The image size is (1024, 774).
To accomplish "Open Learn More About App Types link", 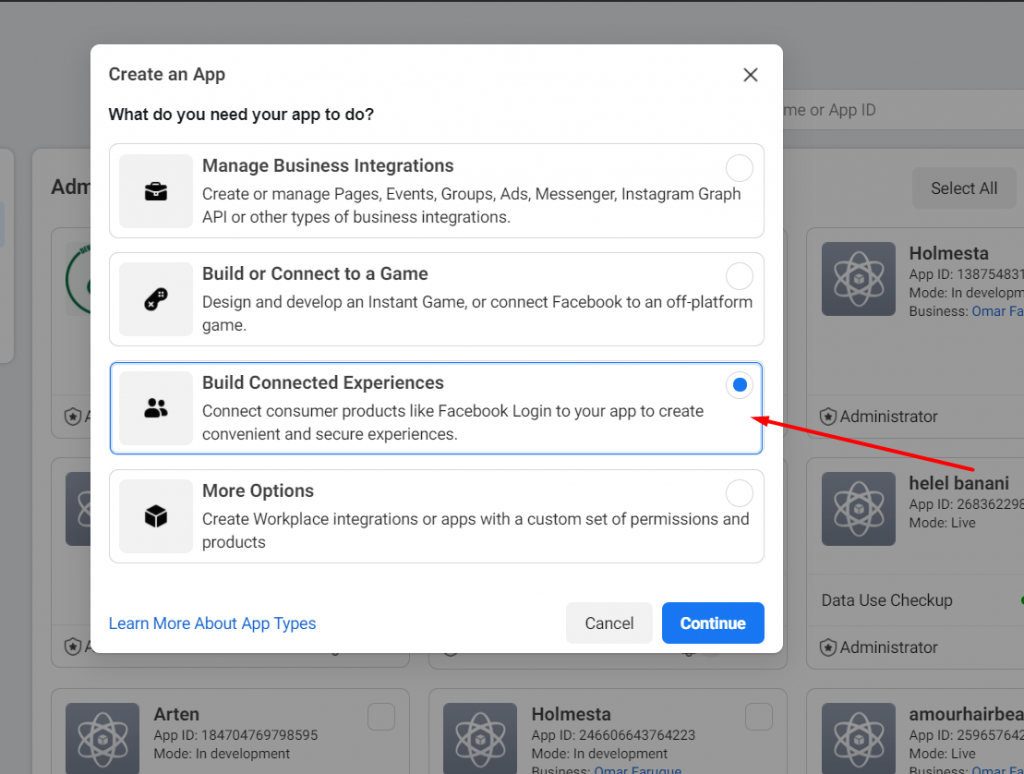I will click(212, 623).
